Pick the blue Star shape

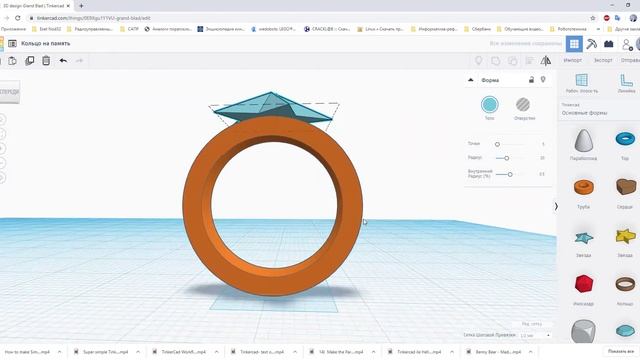[x=584, y=238]
